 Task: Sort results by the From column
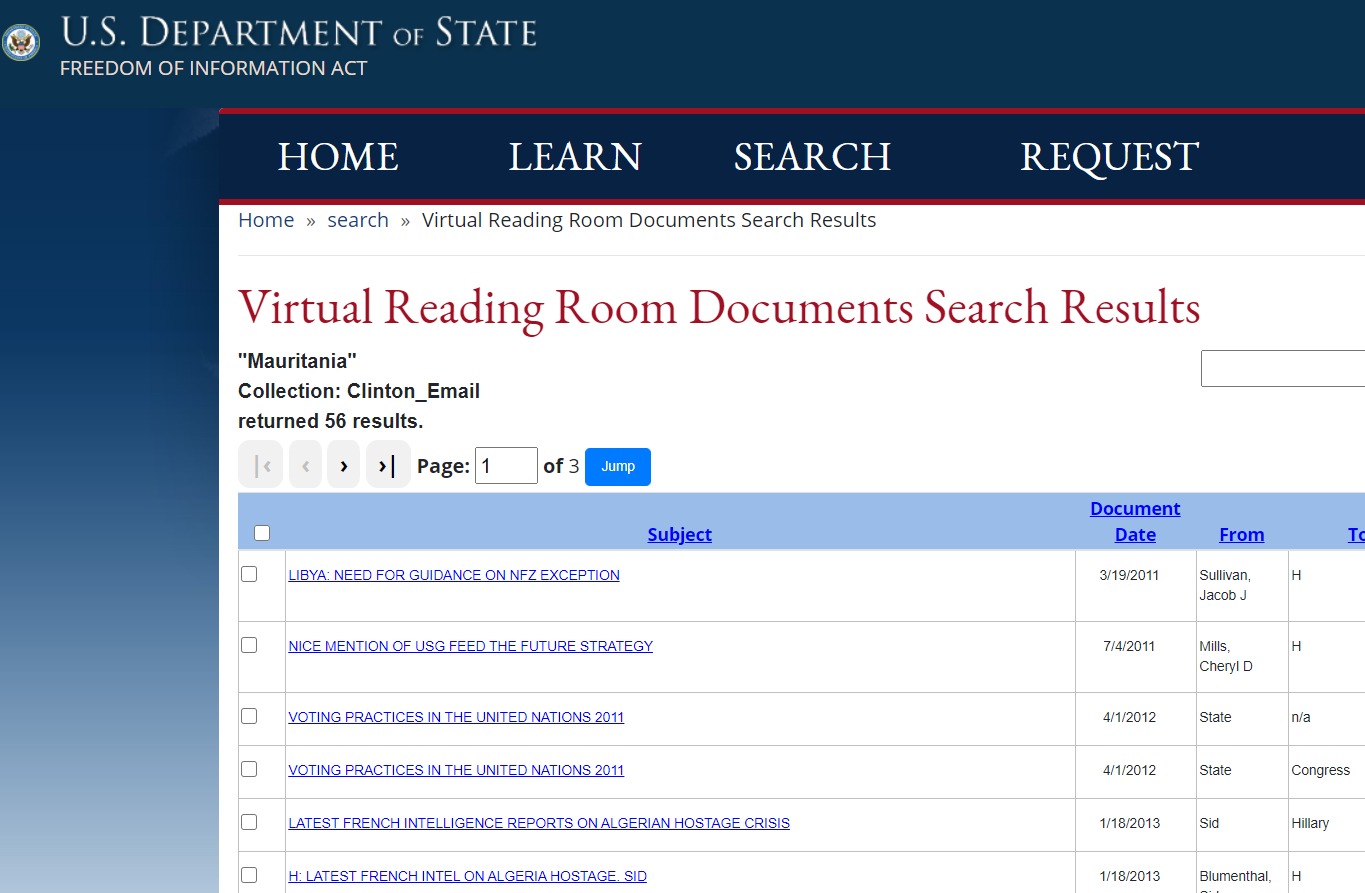click(x=1241, y=534)
